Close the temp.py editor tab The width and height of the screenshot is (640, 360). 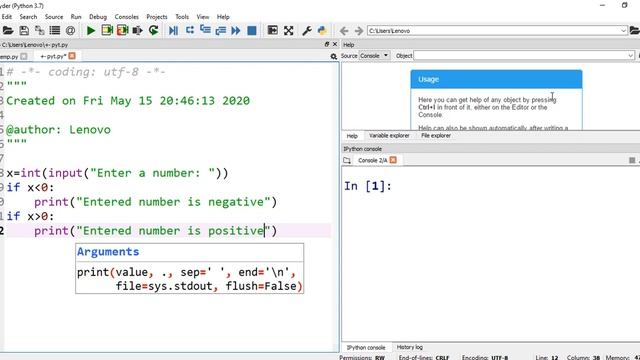[x=24, y=56]
